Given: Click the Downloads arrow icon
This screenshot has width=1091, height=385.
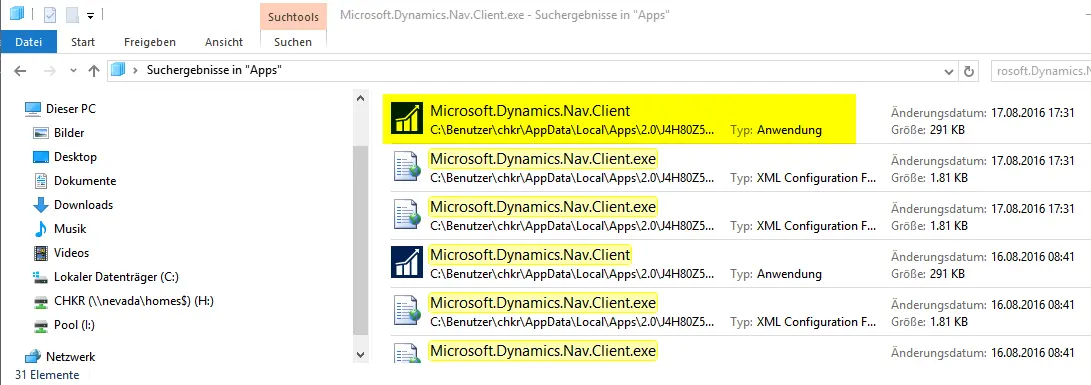Looking at the screenshot, I should coord(41,205).
